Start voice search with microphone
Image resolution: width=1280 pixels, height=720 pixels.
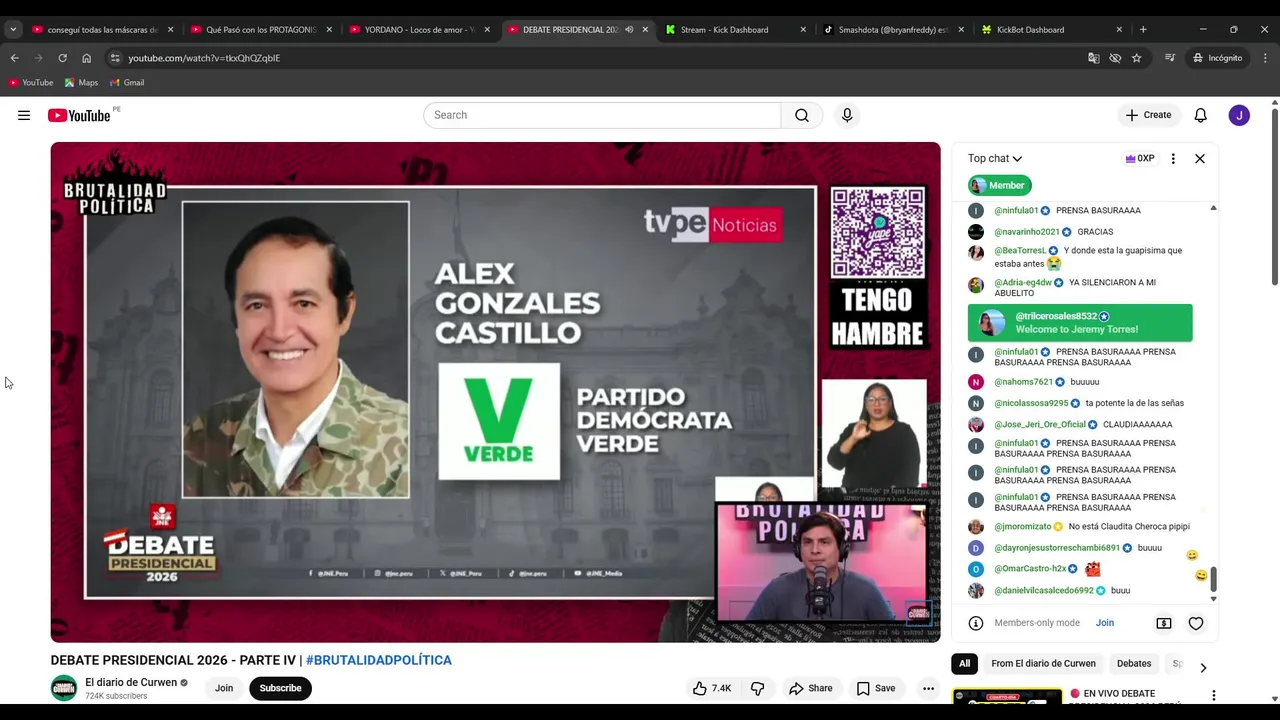coord(847,115)
